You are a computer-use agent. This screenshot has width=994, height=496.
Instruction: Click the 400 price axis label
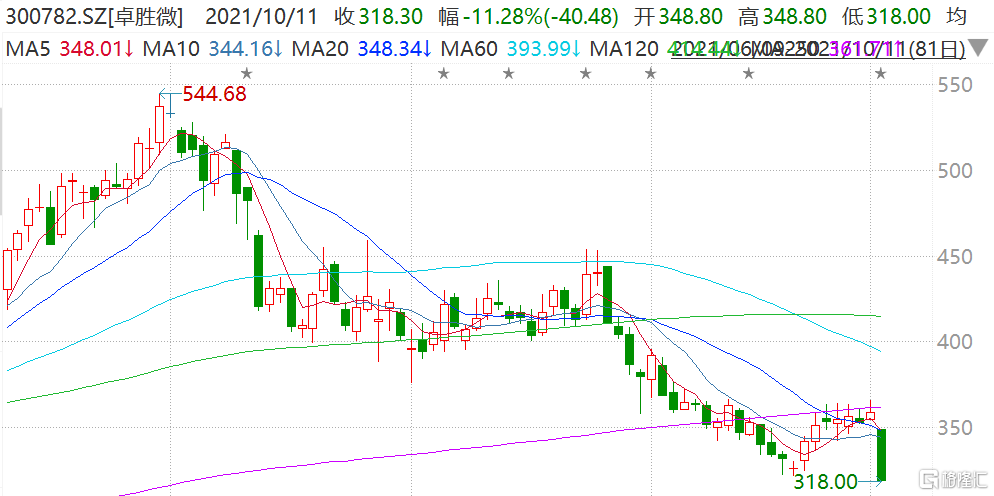[x=953, y=343]
